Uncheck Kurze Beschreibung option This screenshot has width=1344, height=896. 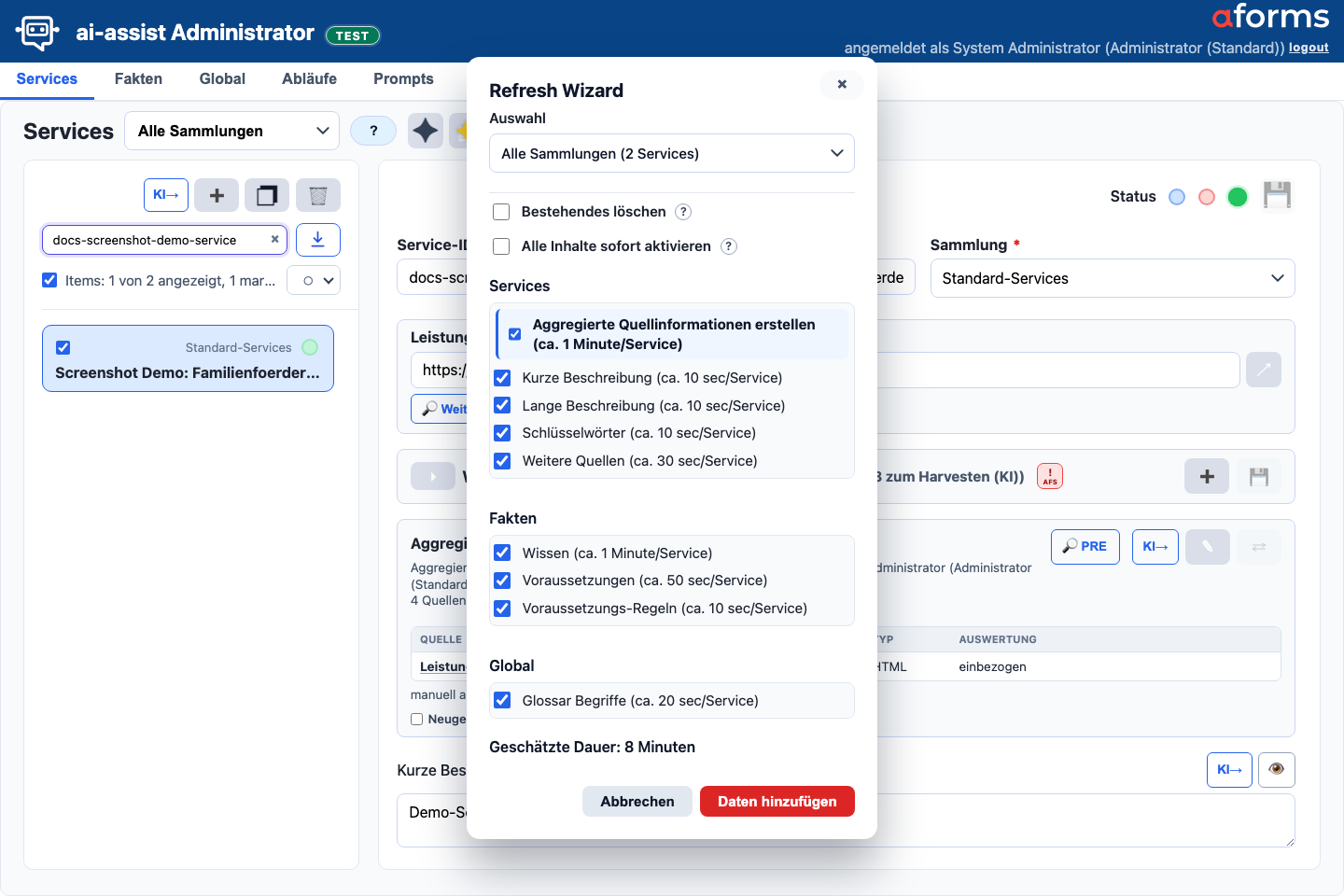tap(502, 378)
